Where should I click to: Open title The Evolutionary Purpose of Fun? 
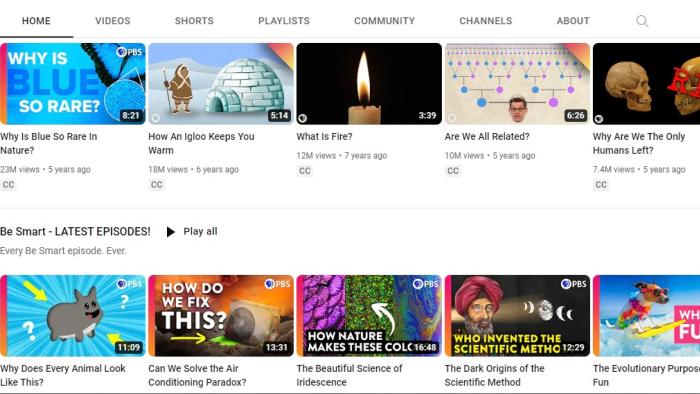pyautogui.click(x=646, y=375)
